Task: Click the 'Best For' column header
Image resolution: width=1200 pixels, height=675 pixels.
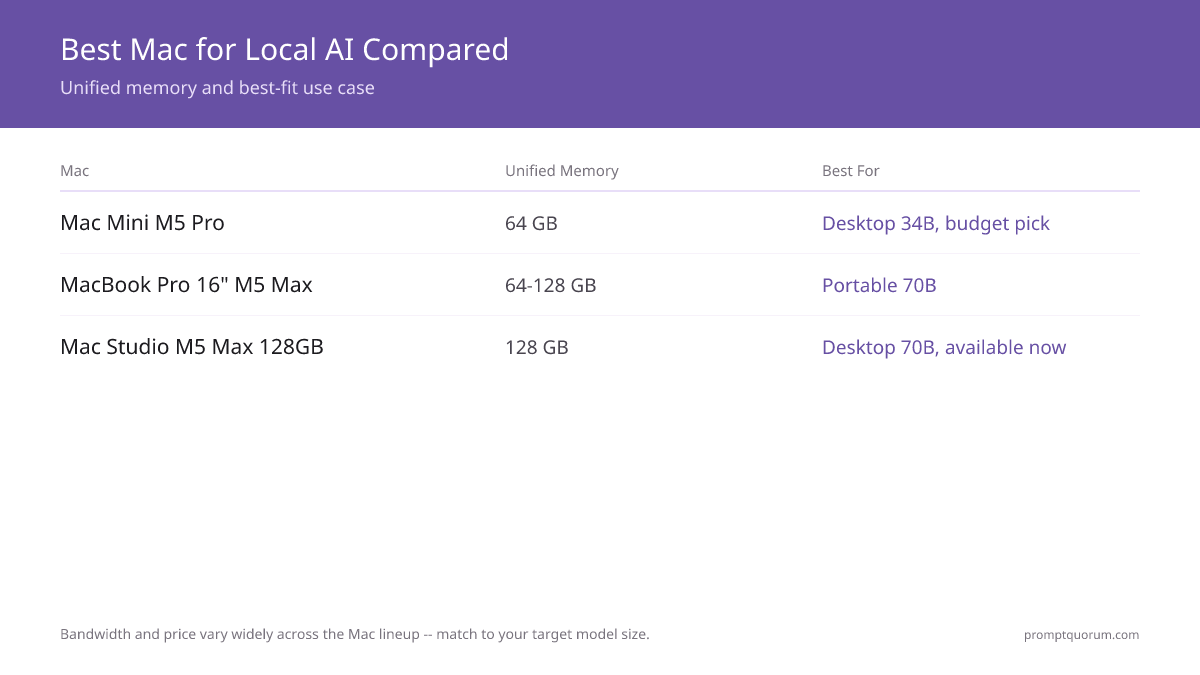Action: (851, 171)
